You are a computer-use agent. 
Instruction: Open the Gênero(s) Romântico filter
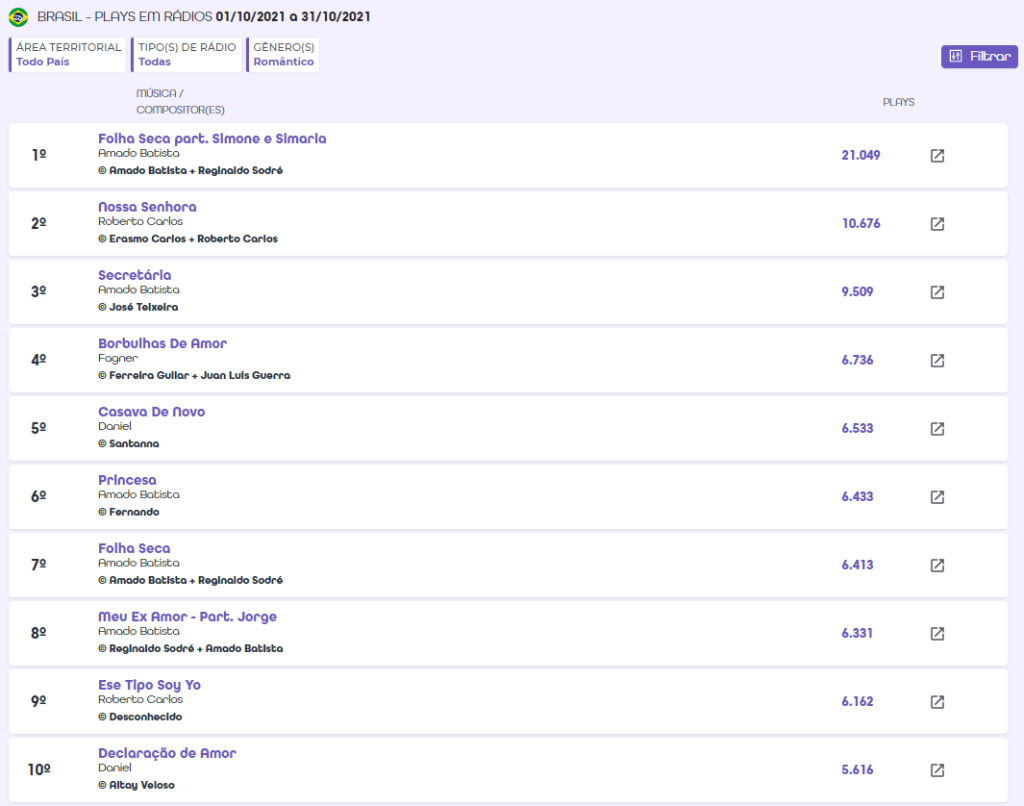click(x=283, y=54)
